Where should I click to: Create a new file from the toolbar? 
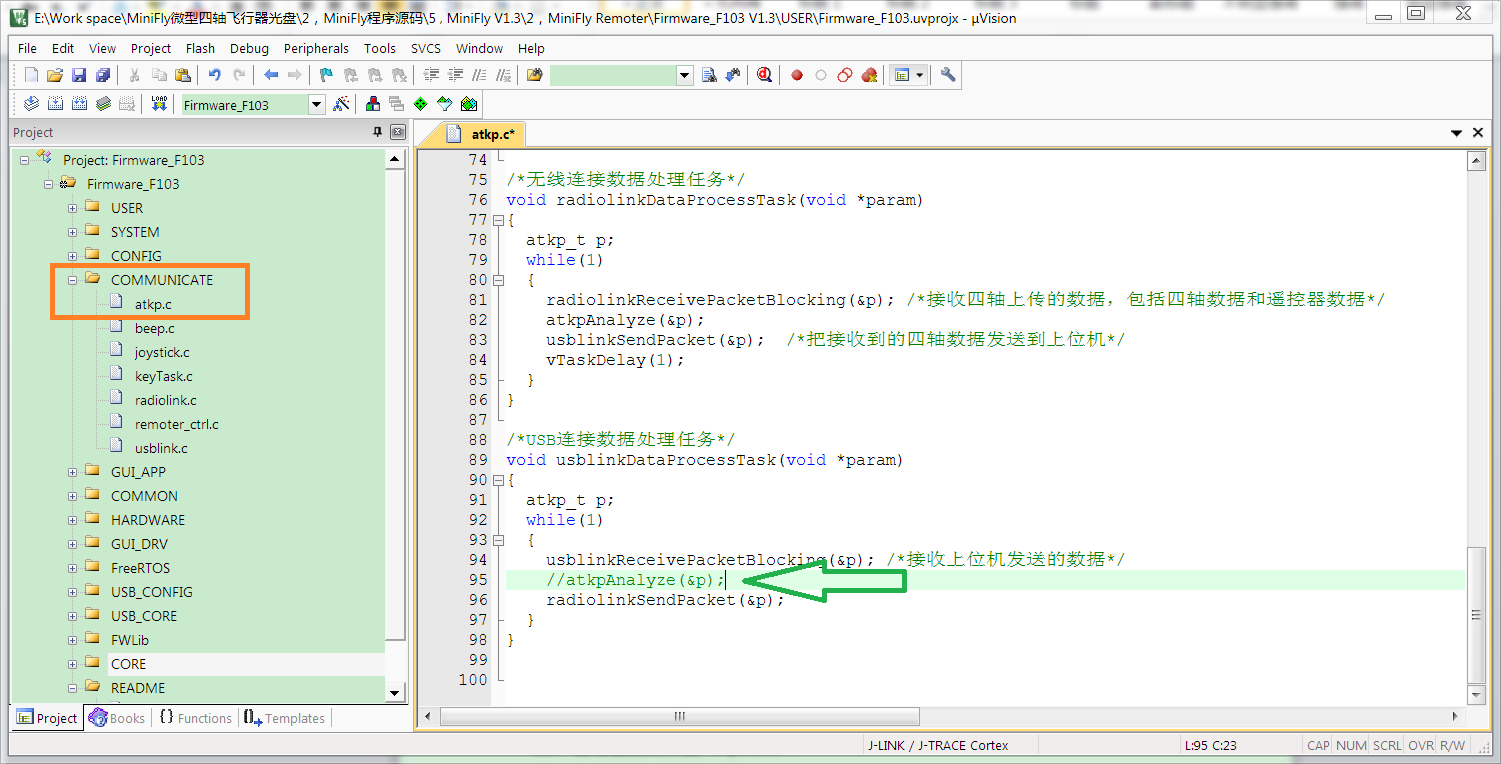point(31,75)
